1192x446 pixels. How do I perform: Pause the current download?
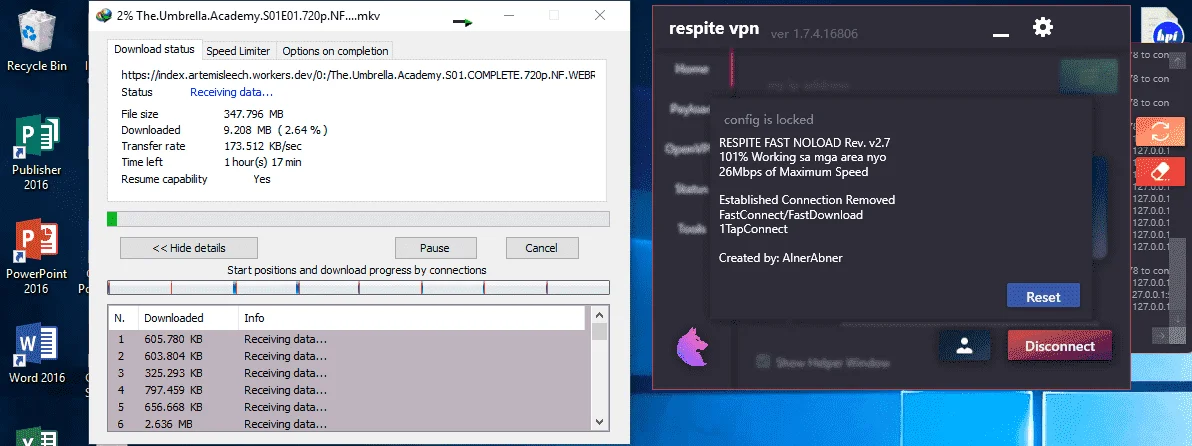click(435, 248)
